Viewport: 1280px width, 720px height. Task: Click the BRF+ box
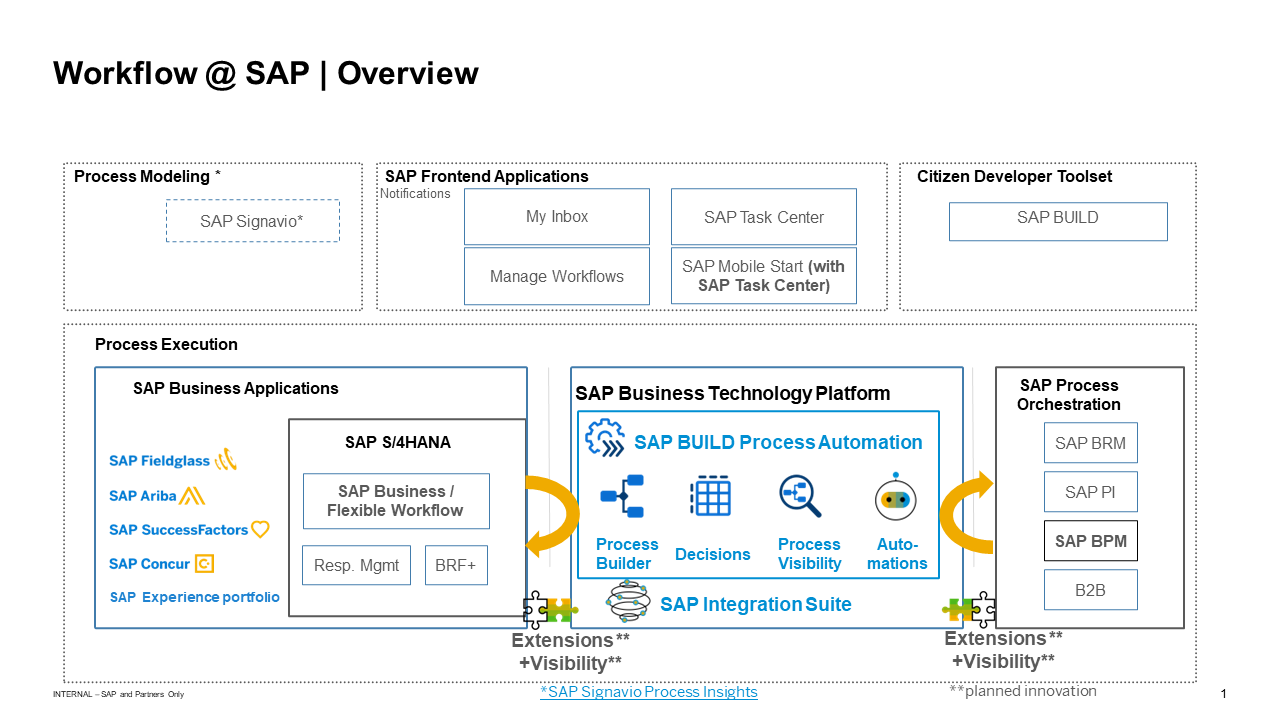(456, 566)
